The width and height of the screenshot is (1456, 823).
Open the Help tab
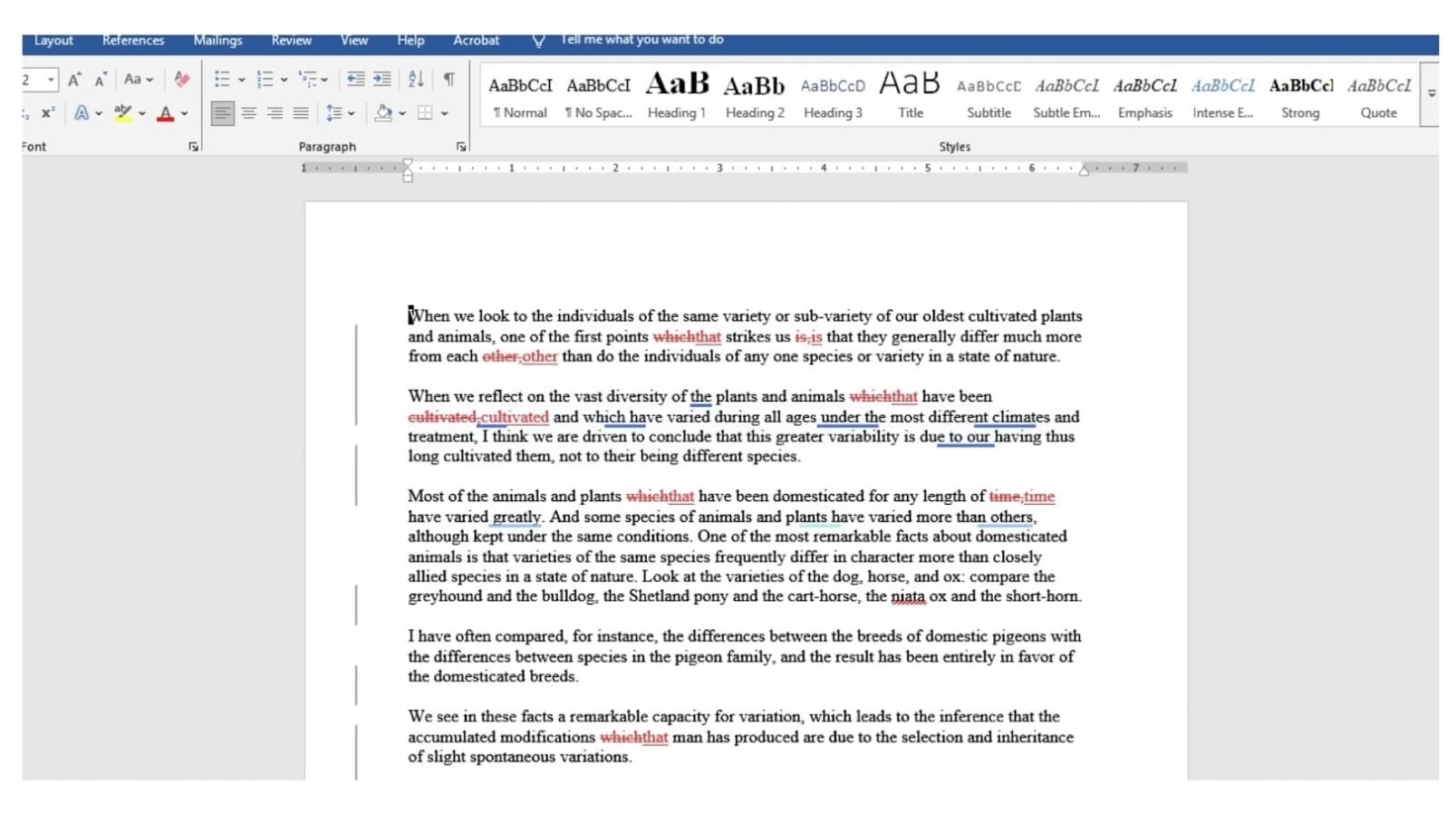pyautogui.click(x=410, y=41)
